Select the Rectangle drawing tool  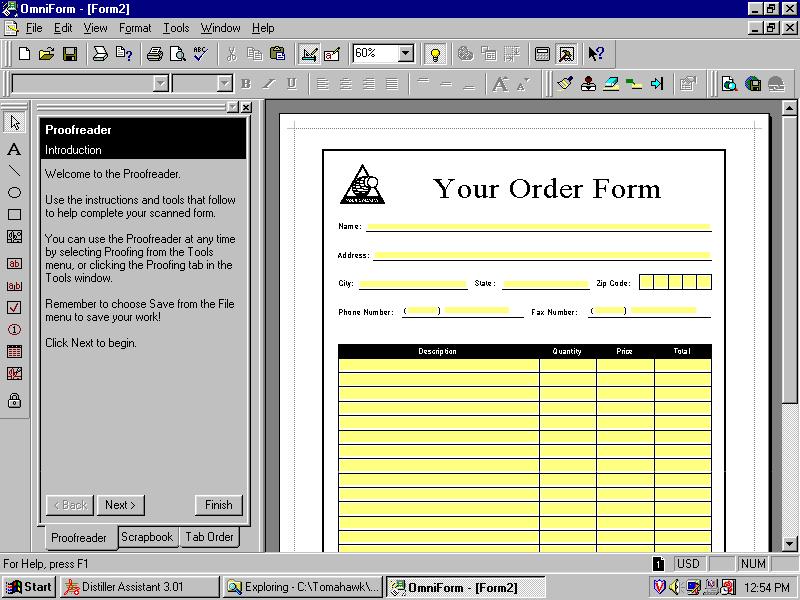point(14,215)
